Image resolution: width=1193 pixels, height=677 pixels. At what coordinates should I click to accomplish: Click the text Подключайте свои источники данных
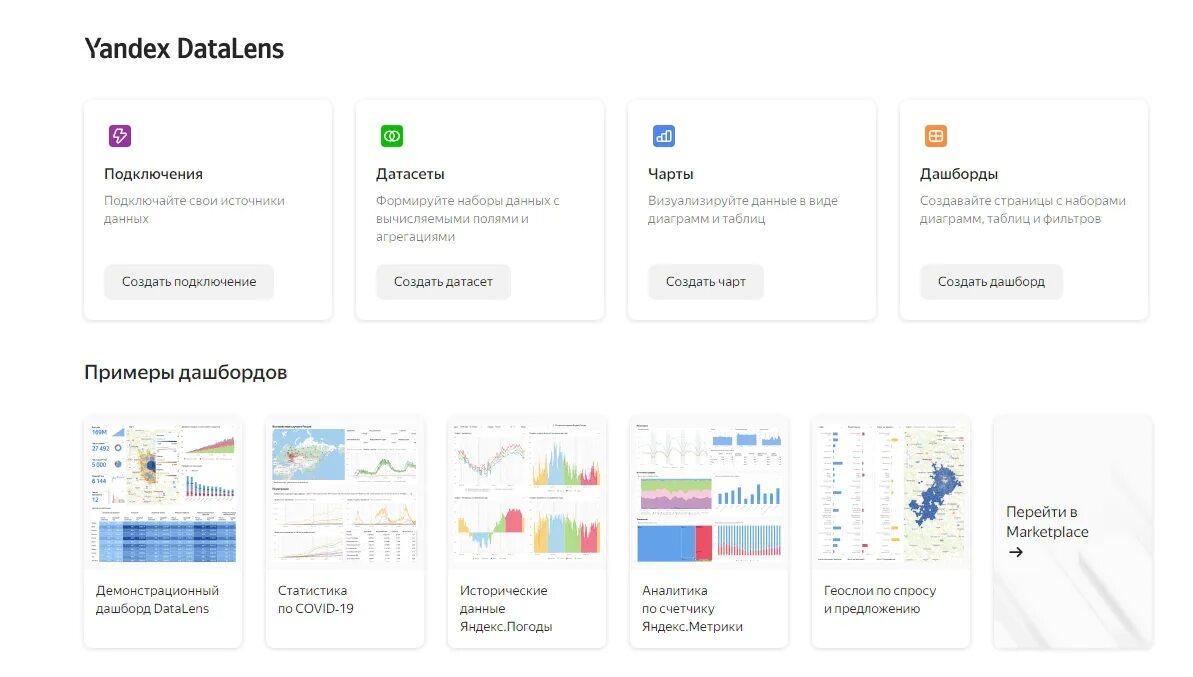pos(194,209)
